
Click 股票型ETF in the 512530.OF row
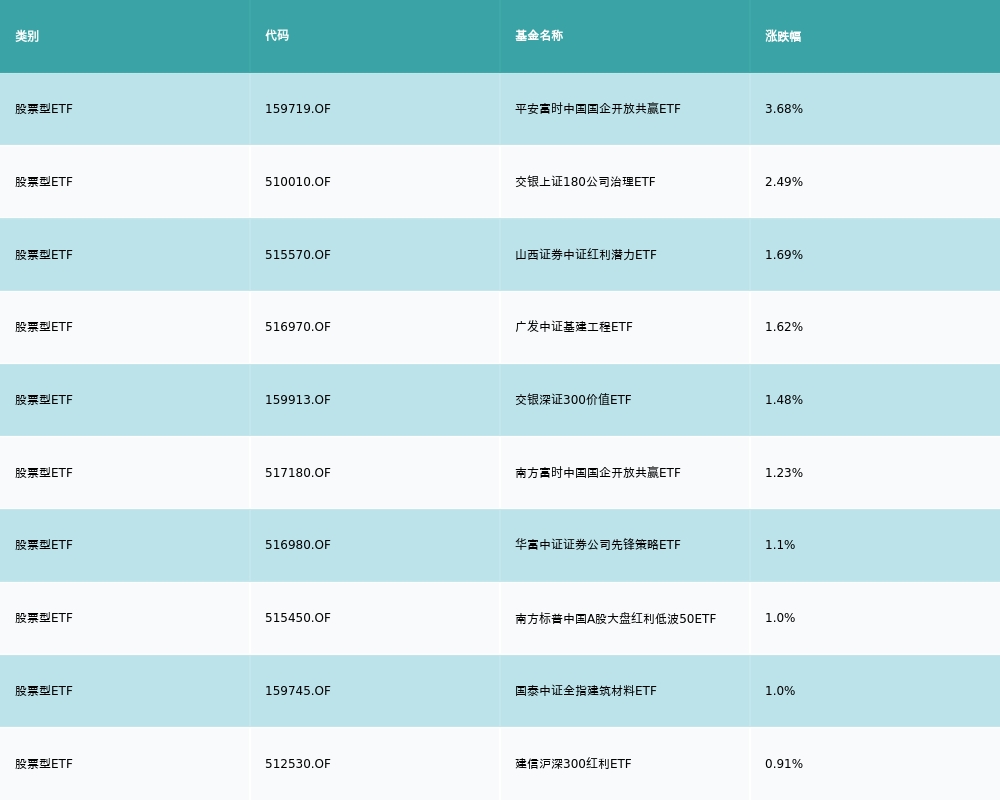44,764
